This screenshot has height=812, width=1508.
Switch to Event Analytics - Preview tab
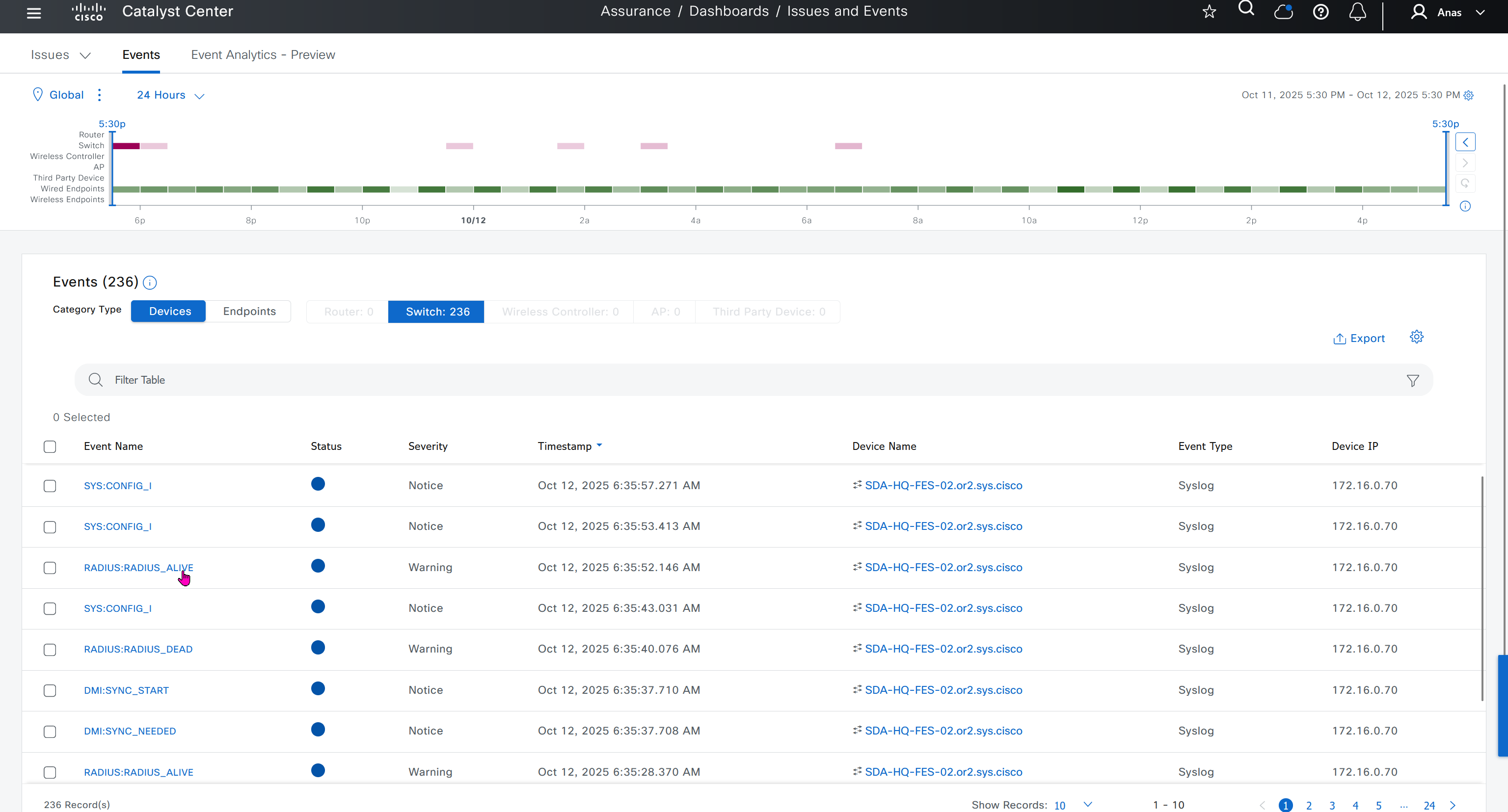[x=263, y=55]
